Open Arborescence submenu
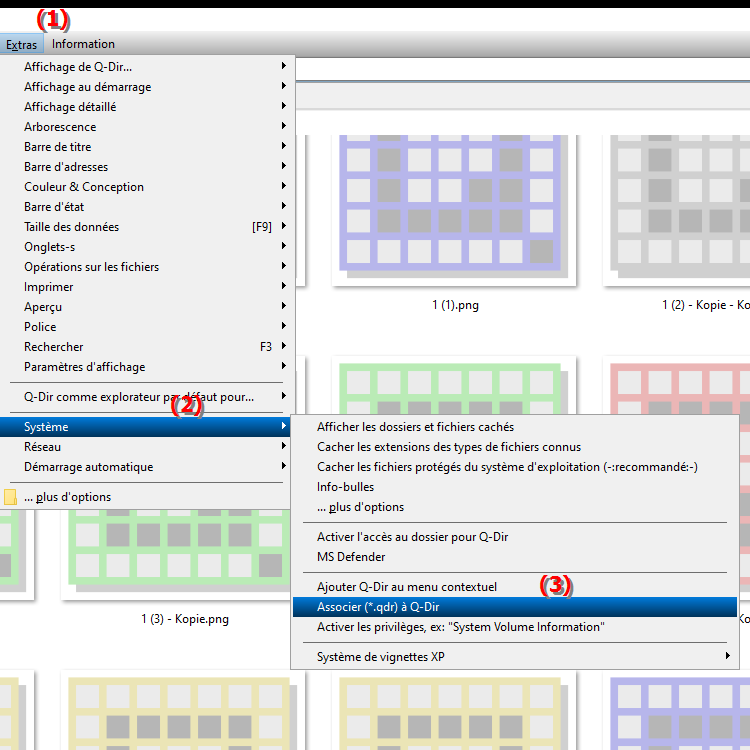The height and width of the screenshot is (750, 750). 147,127
